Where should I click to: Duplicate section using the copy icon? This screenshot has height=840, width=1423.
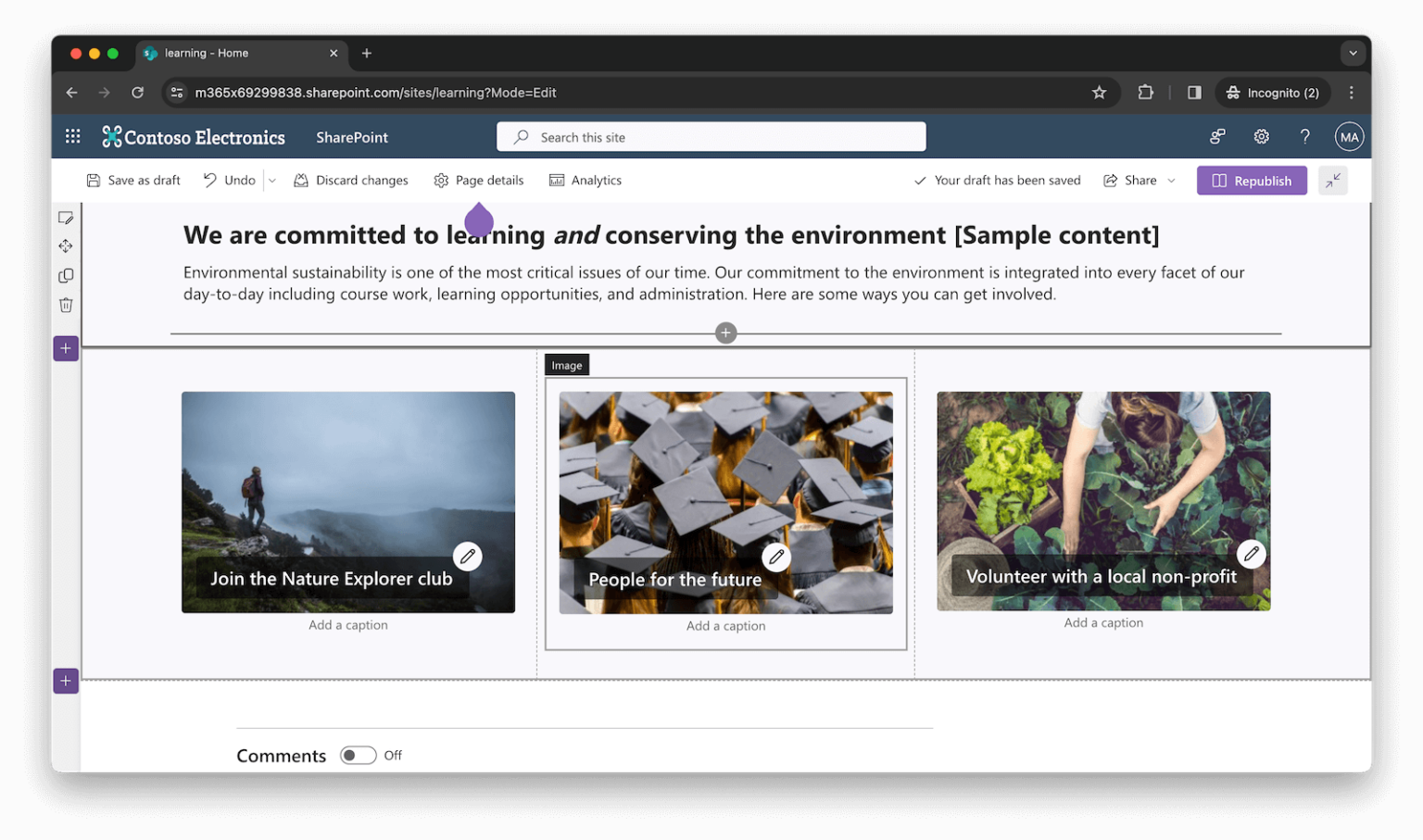pyautogui.click(x=66, y=276)
